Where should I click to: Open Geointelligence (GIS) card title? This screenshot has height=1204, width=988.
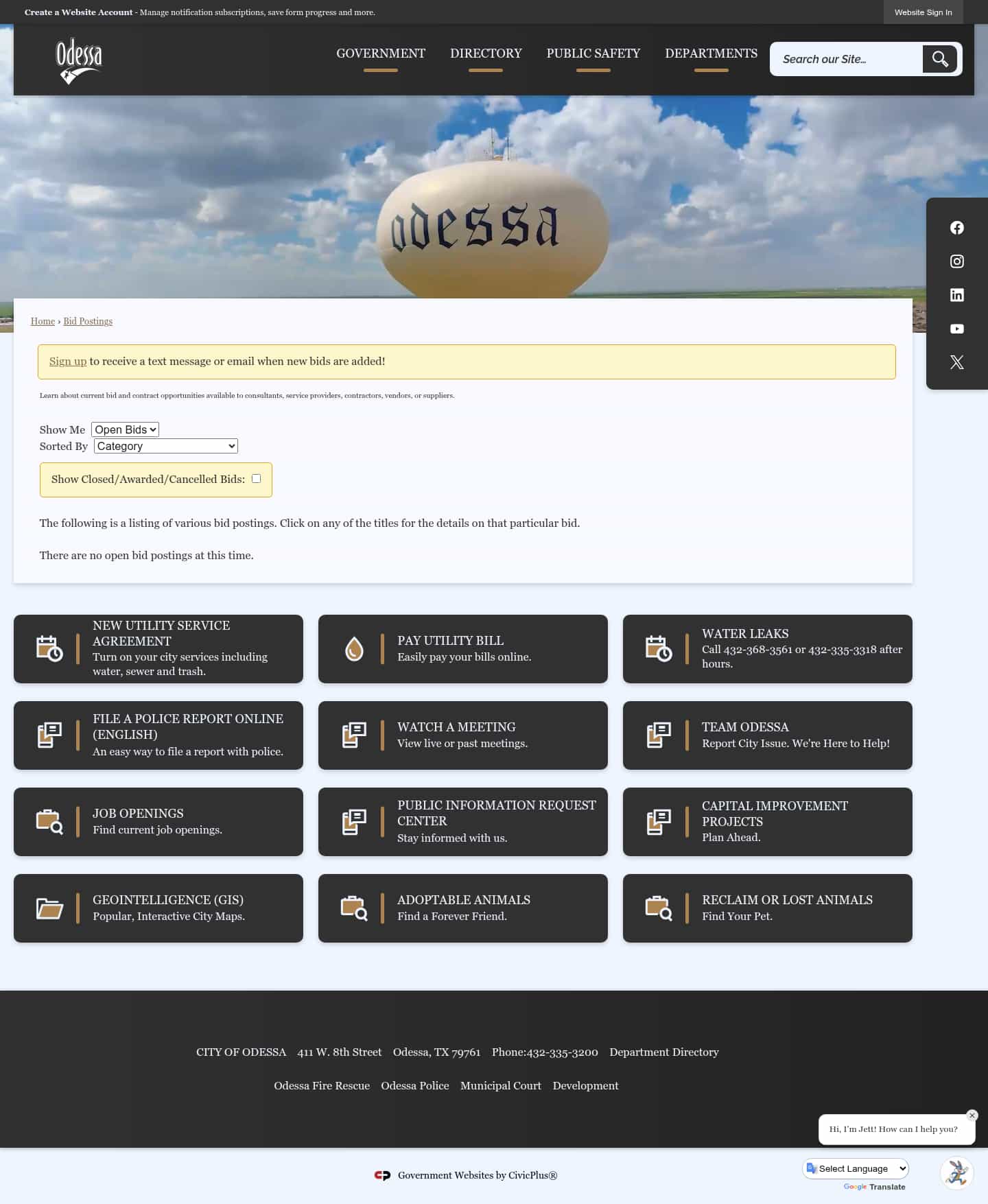(x=168, y=899)
